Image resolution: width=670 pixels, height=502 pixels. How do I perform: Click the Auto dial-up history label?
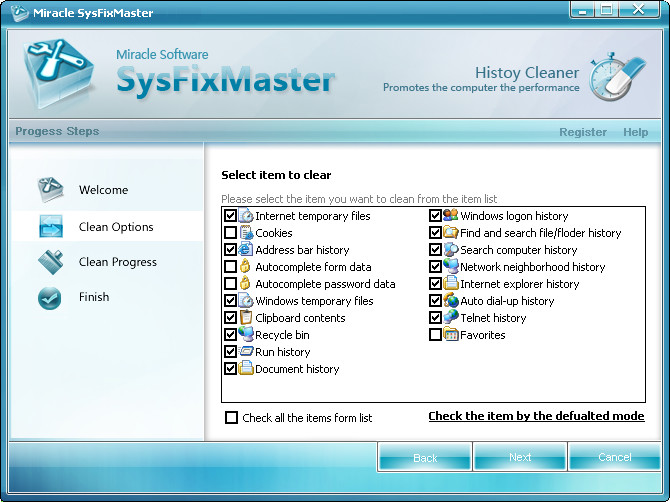tap(507, 301)
